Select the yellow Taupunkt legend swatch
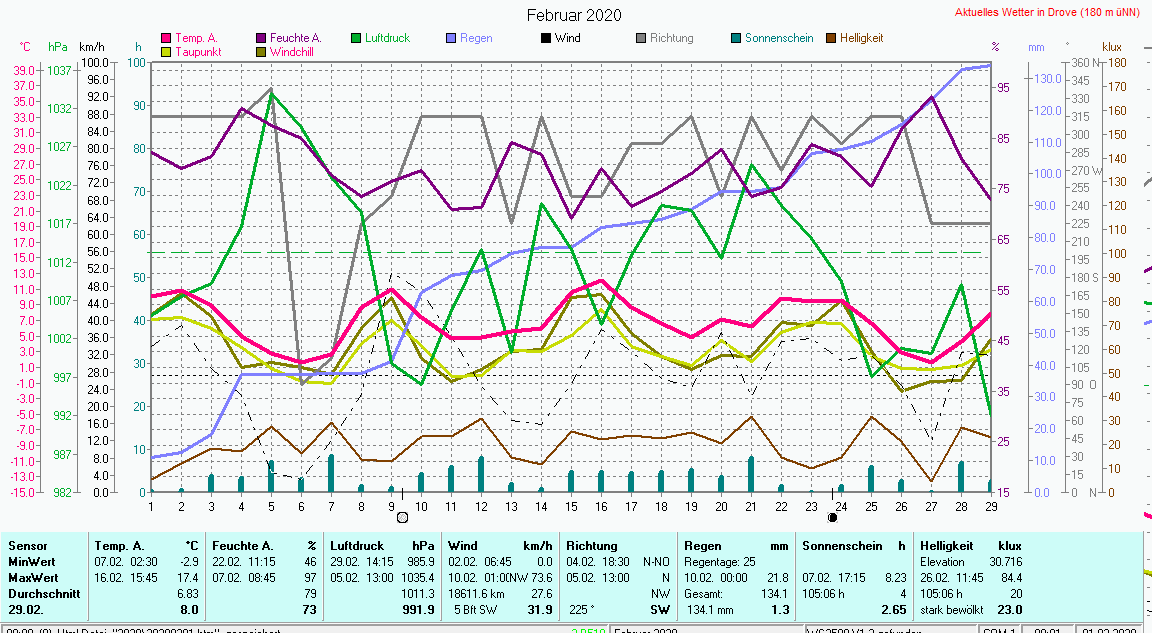The width and height of the screenshot is (1152, 633). (x=167, y=51)
